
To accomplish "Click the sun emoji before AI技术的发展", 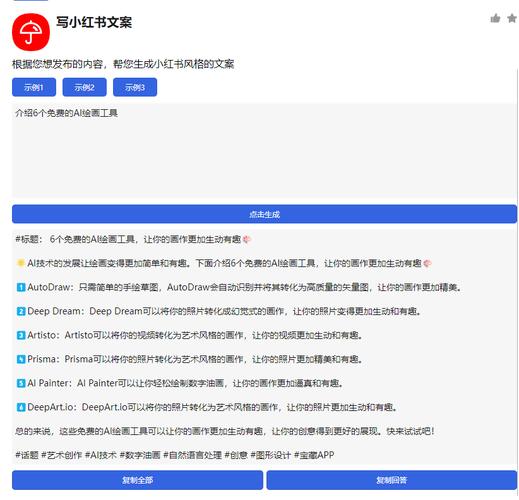I will (21, 263).
